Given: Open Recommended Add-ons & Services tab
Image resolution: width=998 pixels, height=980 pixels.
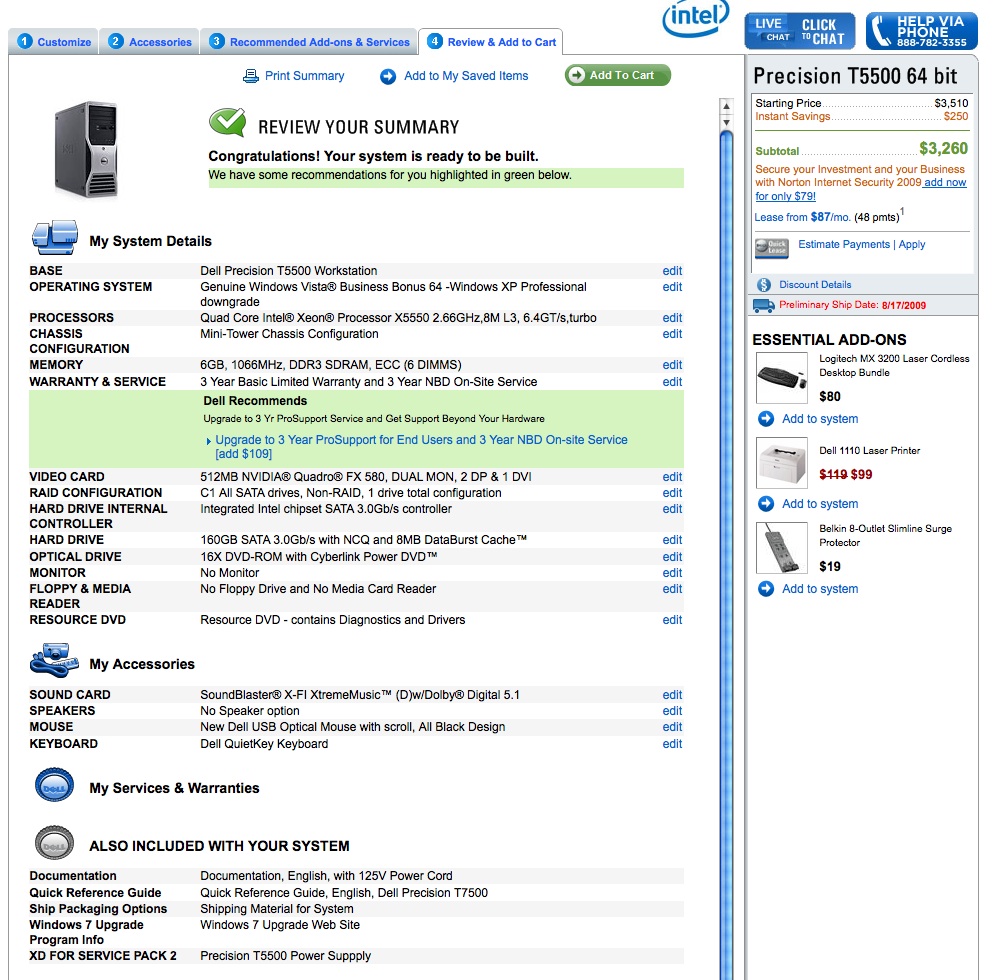Looking at the screenshot, I should click(309, 42).
